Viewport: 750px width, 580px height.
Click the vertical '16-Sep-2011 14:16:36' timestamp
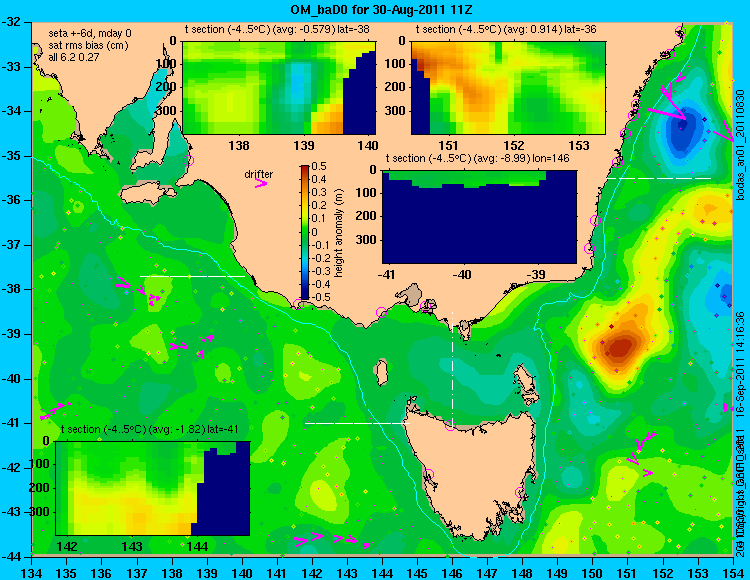(x=739, y=365)
